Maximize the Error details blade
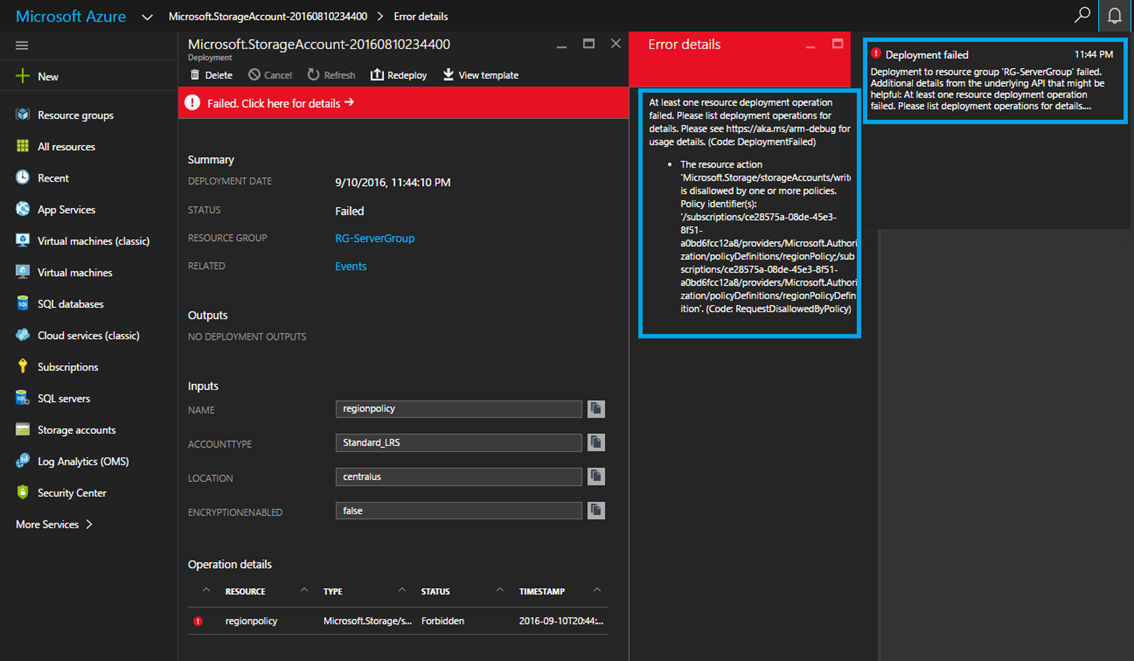 837,44
